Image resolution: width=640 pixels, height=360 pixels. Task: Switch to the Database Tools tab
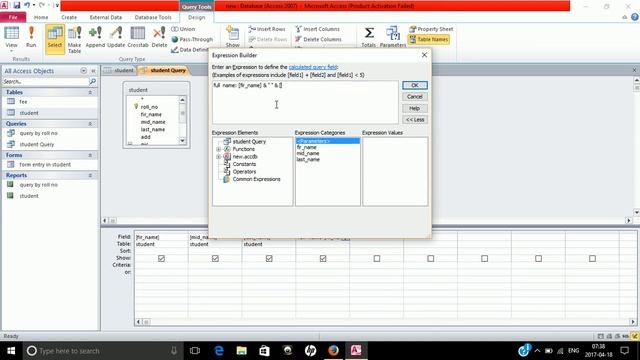pyautogui.click(x=153, y=17)
